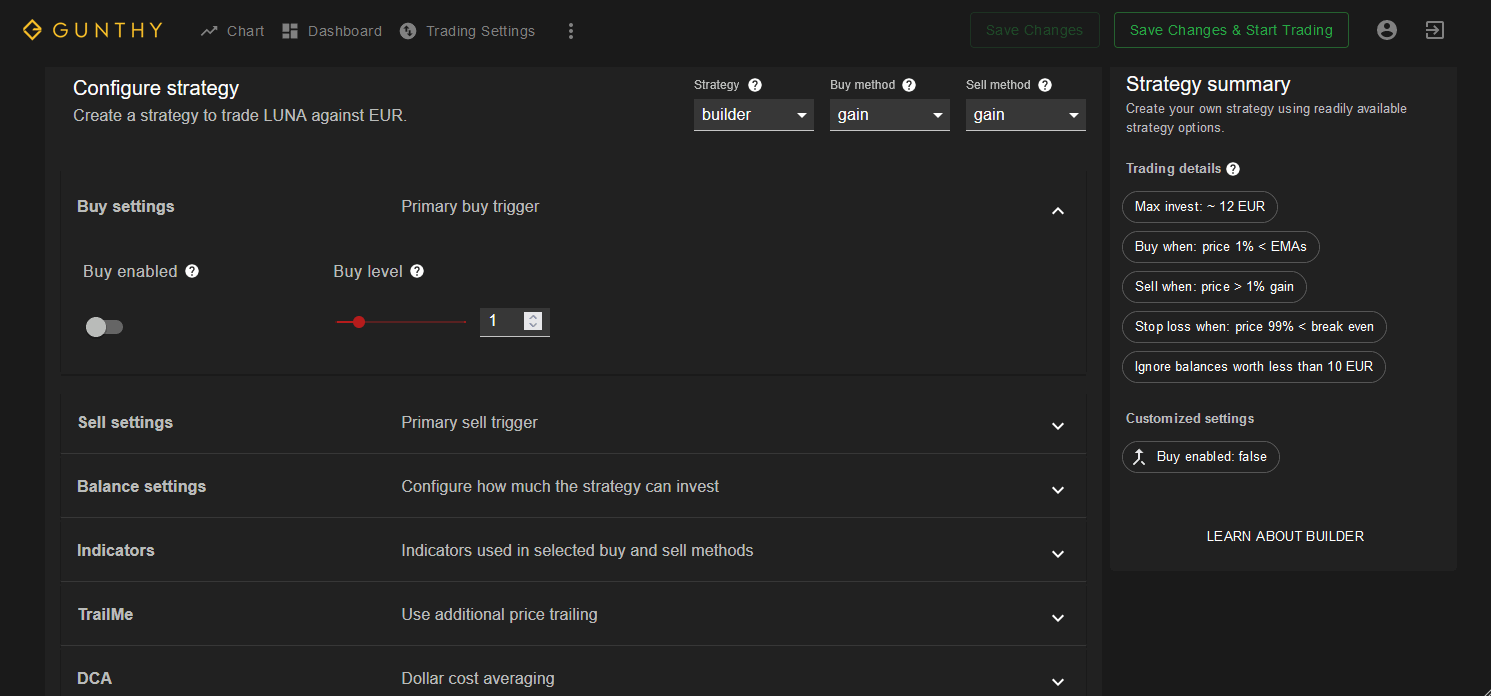Click the Dashboard grid icon
The width and height of the screenshot is (1491, 696).
(x=290, y=31)
